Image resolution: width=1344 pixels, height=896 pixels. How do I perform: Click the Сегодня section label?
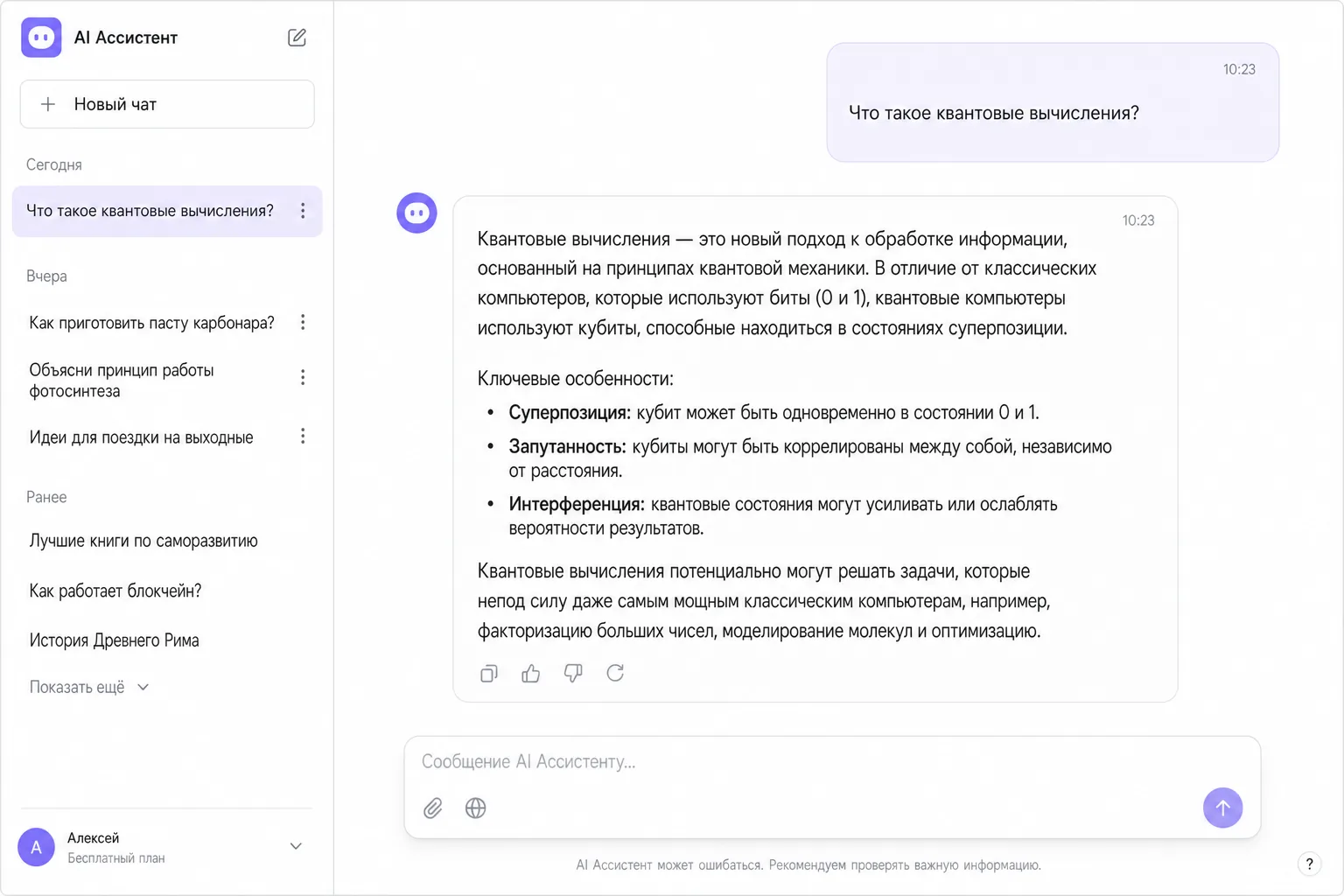click(54, 164)
